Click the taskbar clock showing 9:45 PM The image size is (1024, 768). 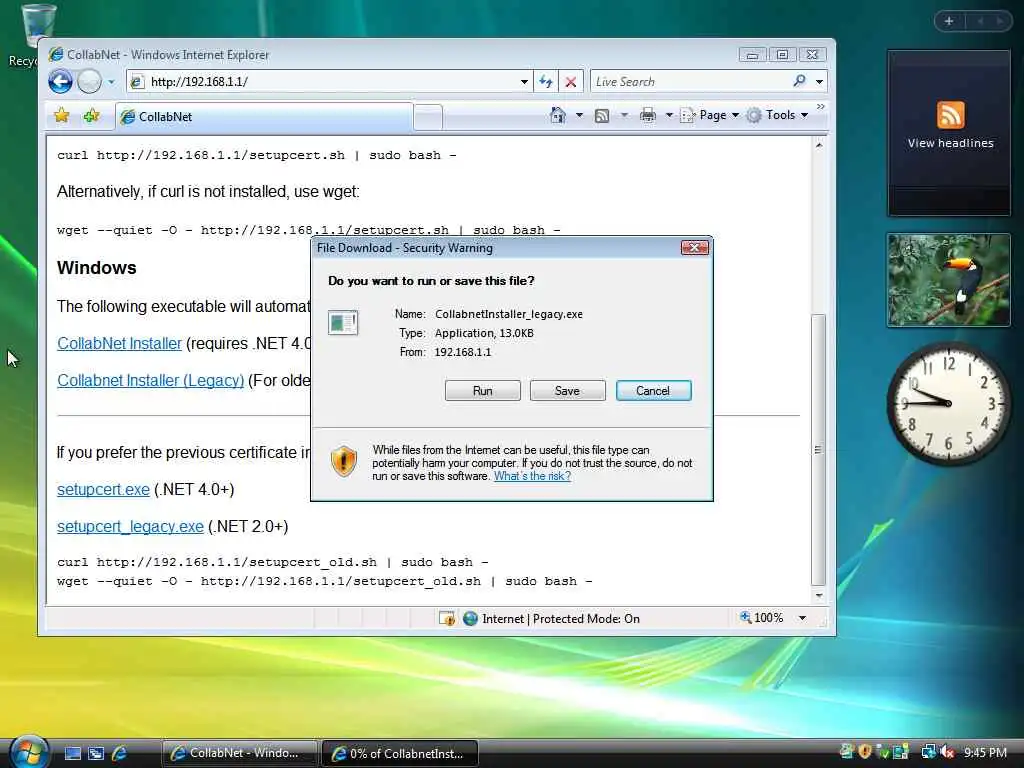(985, 753)
